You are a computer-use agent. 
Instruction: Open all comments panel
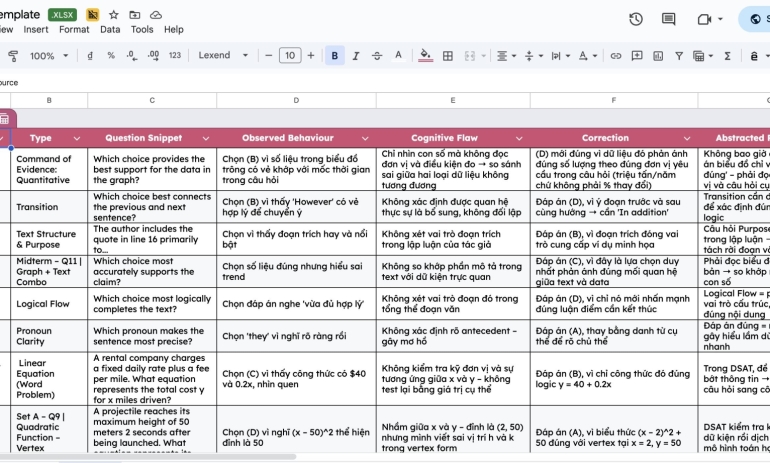click(x=668, y=19)
